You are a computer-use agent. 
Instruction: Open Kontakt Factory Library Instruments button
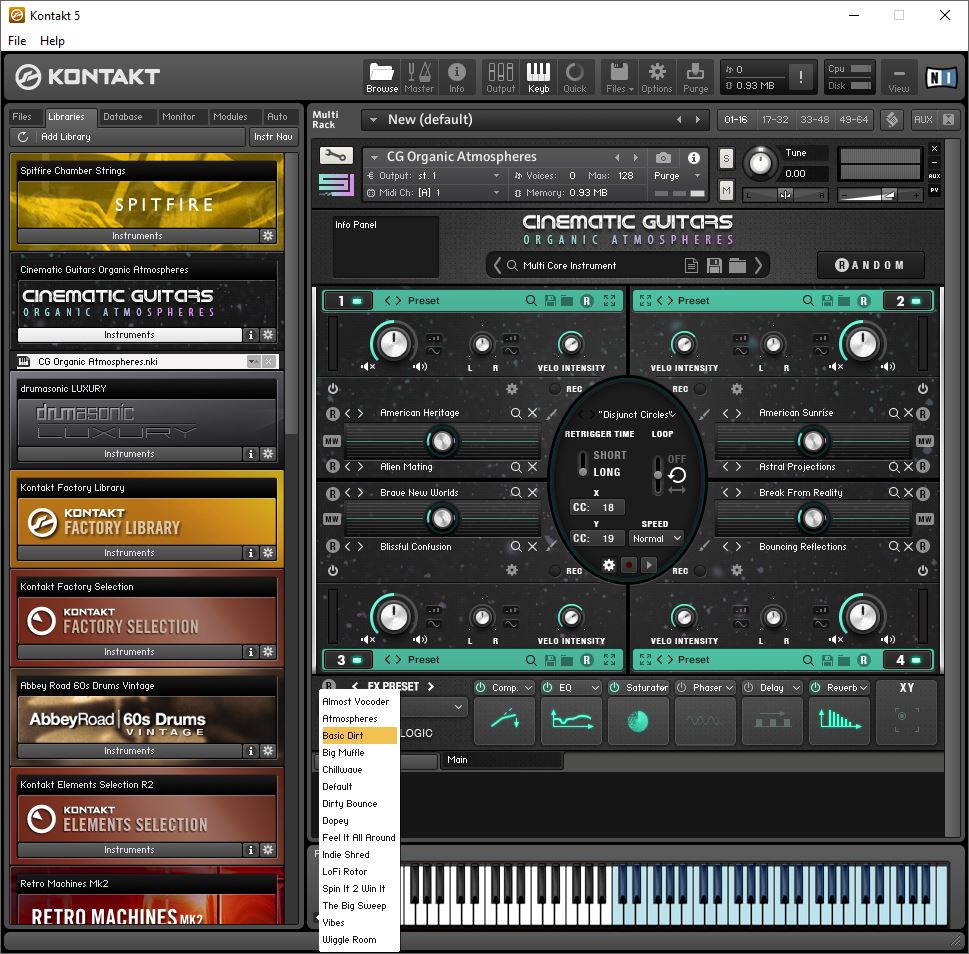click(x=129, y=552)
